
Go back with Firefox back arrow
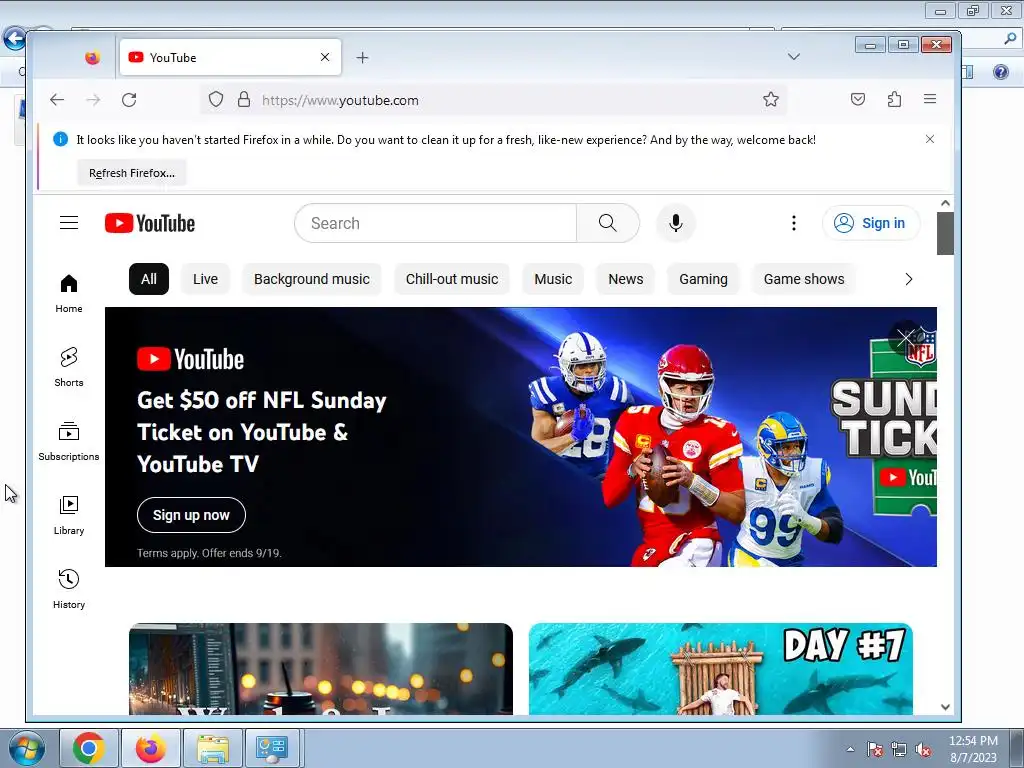[x=57, y=100]
